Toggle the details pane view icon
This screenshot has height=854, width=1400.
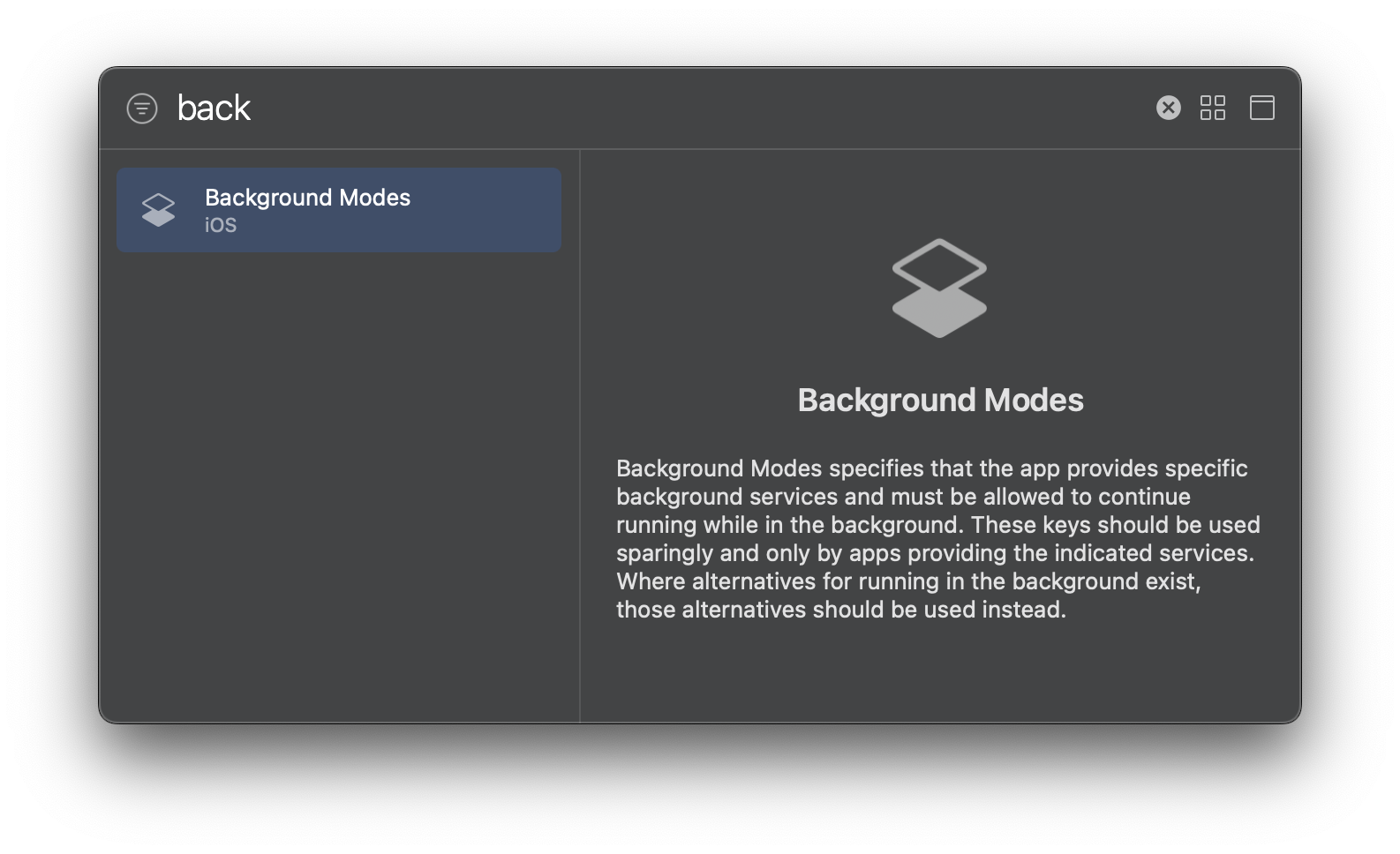click(x=1262, y=108)
